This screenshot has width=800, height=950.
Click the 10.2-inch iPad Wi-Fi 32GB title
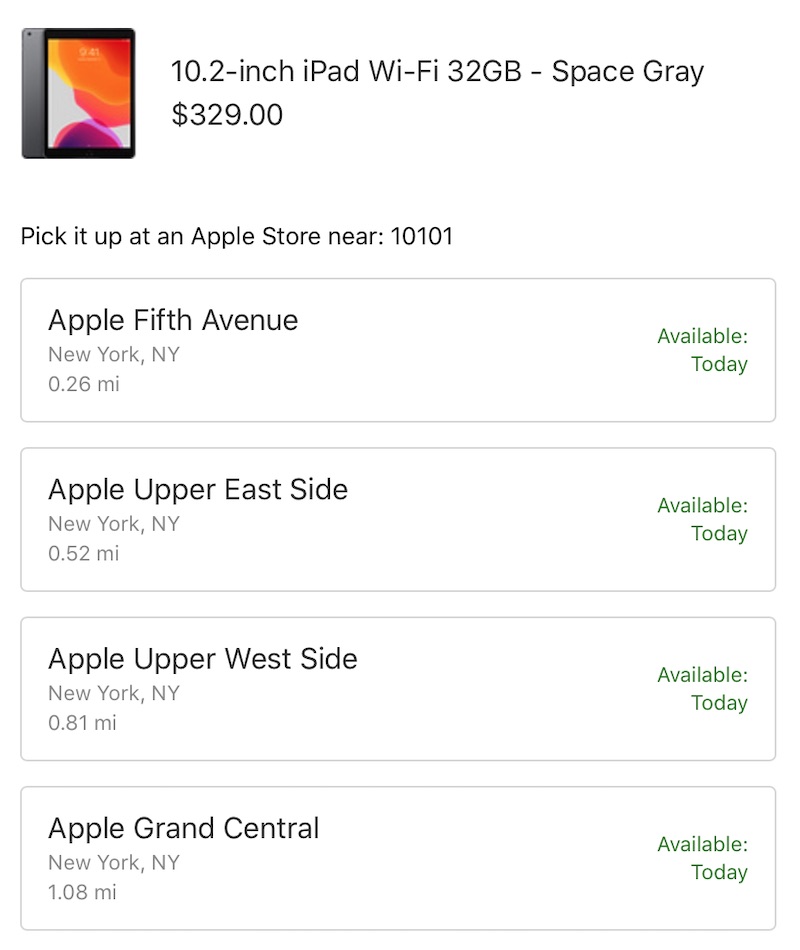[x=437, y=72]
